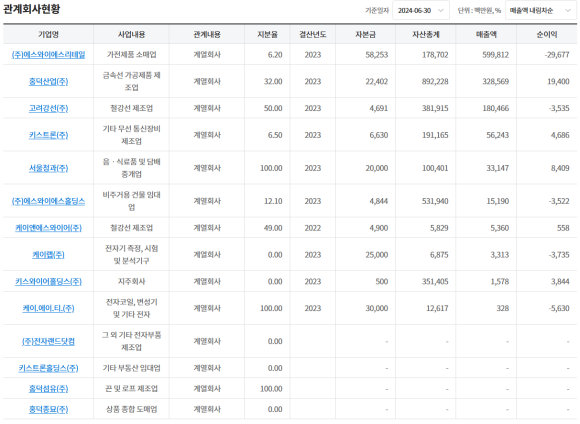Open the 케이앤에스와이어(주) company link
580x424 pixels.
click(48, 228)
